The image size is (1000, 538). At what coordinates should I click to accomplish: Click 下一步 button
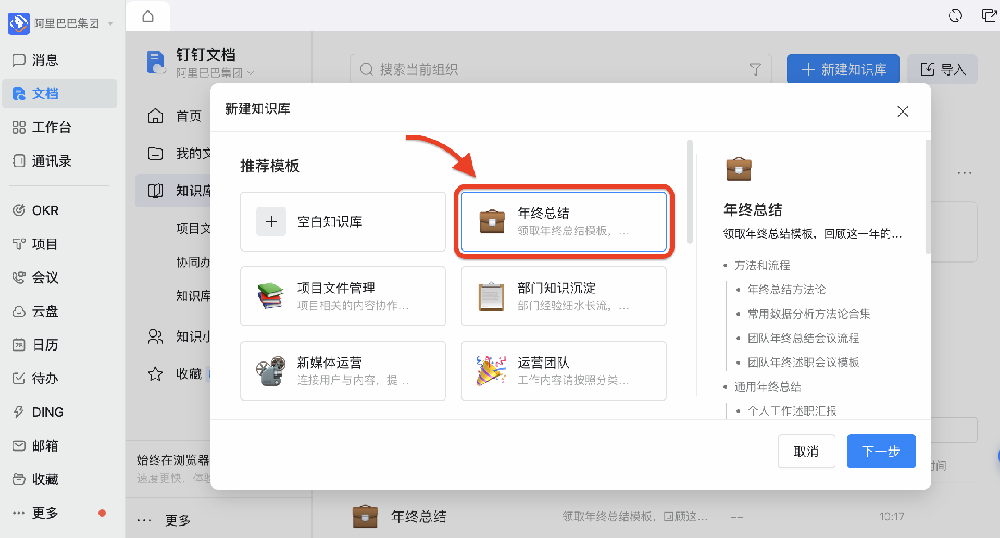881,451
